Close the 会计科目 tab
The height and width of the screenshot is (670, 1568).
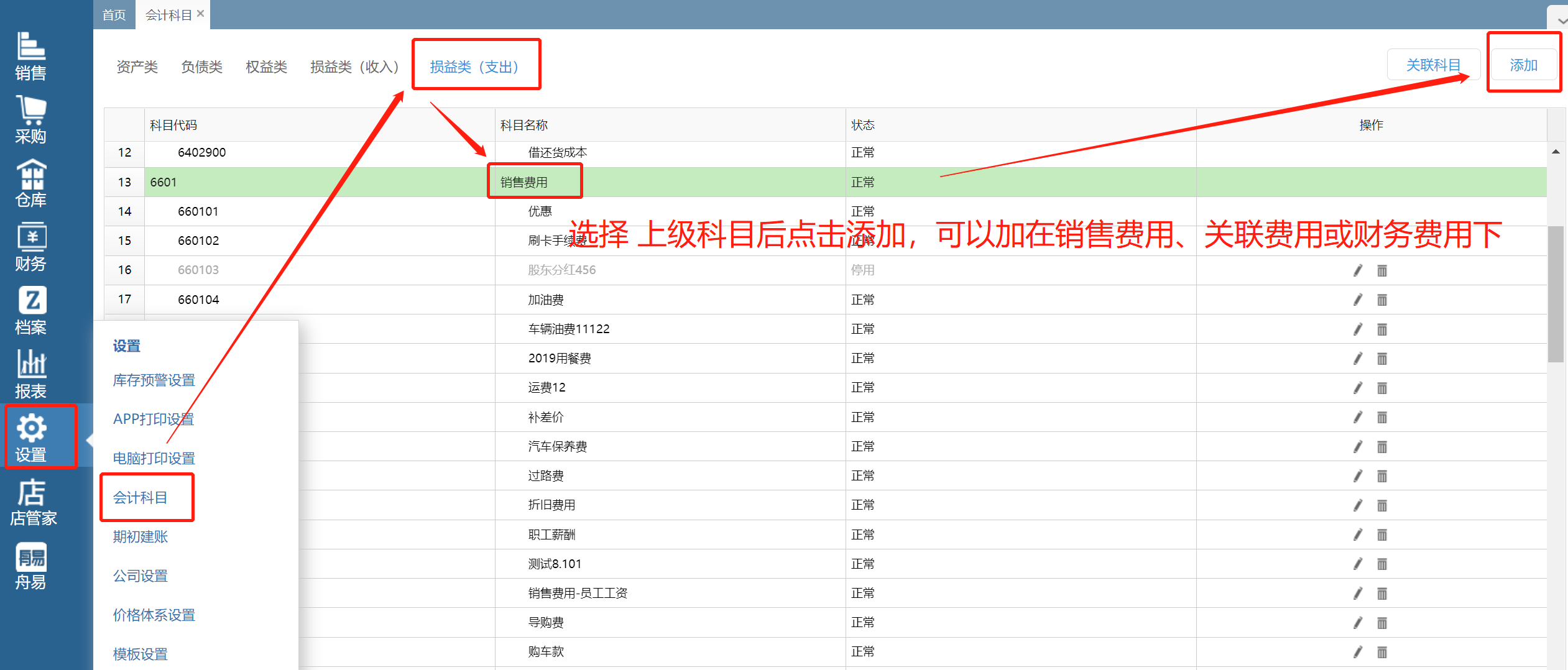pos(200,14)
